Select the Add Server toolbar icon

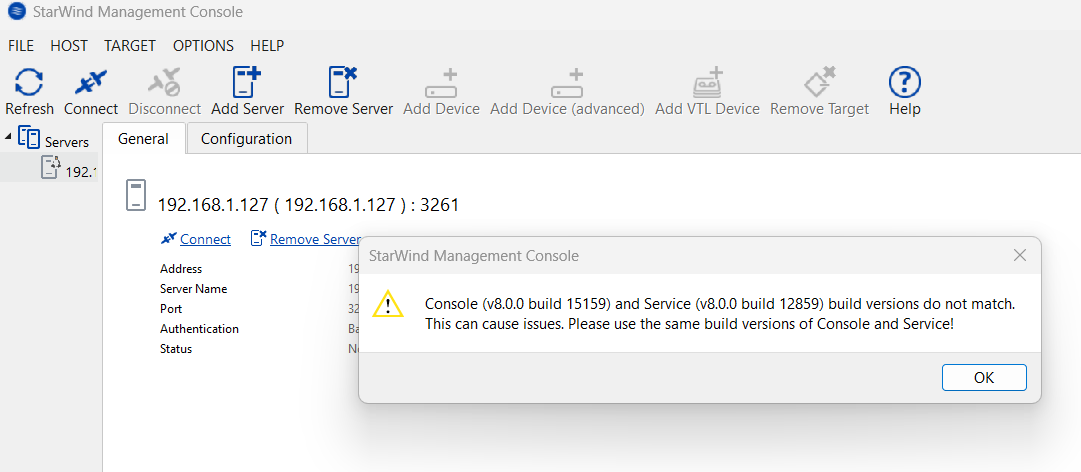tap(247, 83)
